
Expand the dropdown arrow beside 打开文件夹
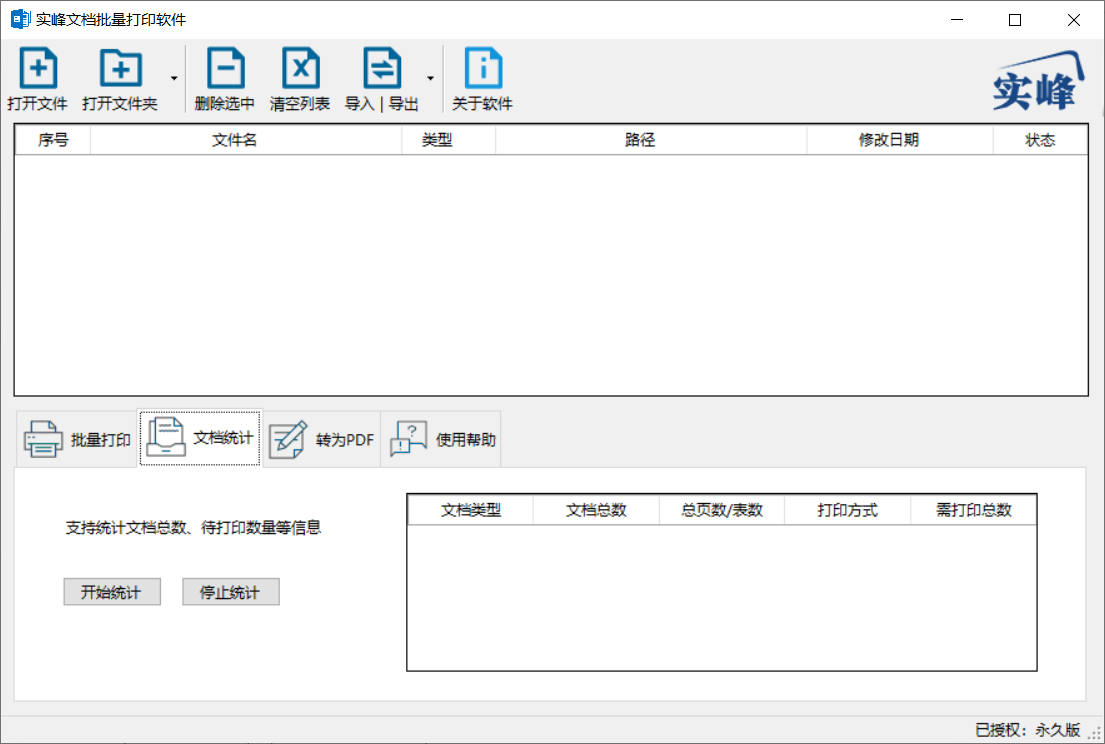click(x=172, y=80)
